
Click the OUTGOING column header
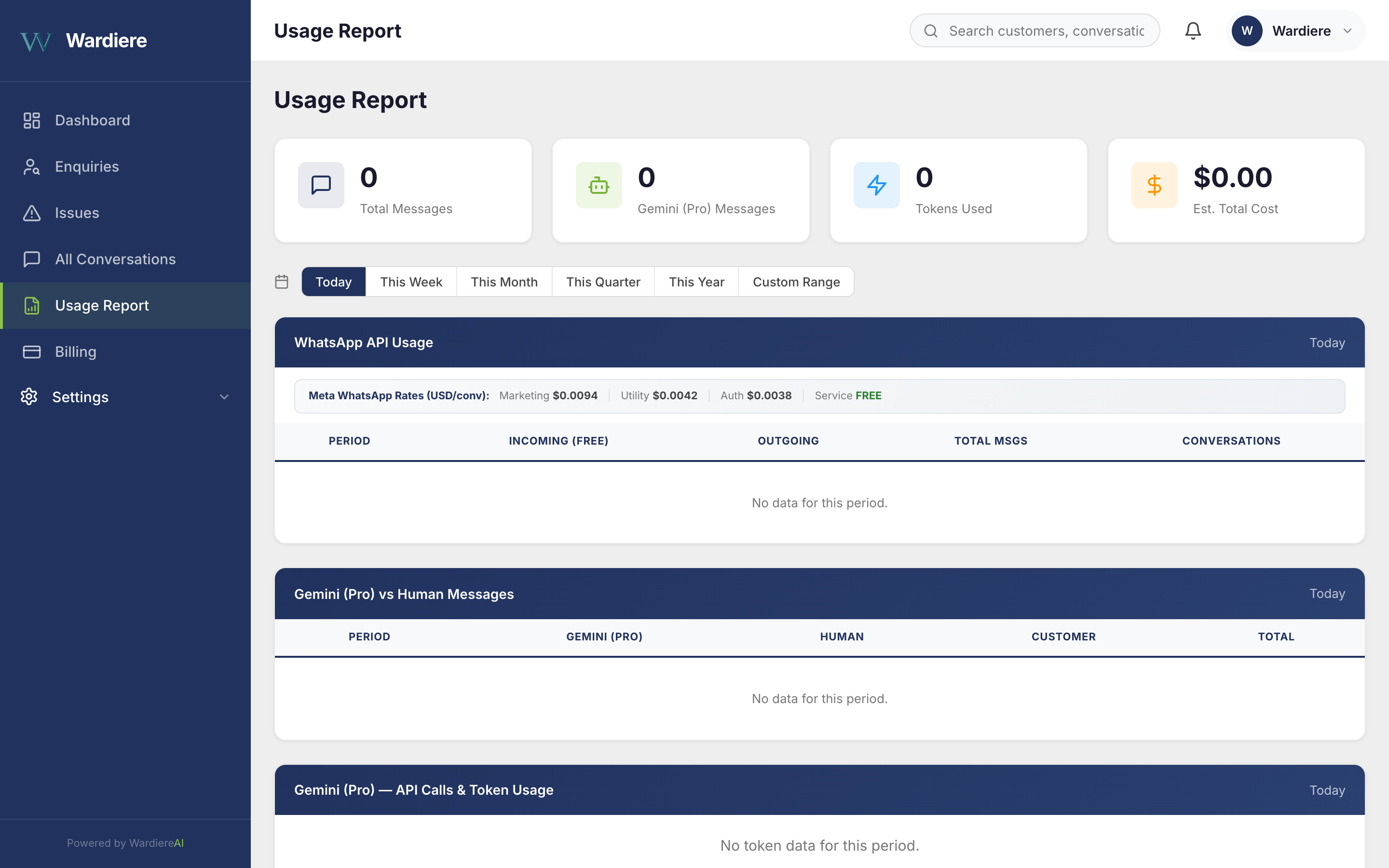tap(788, 441)
